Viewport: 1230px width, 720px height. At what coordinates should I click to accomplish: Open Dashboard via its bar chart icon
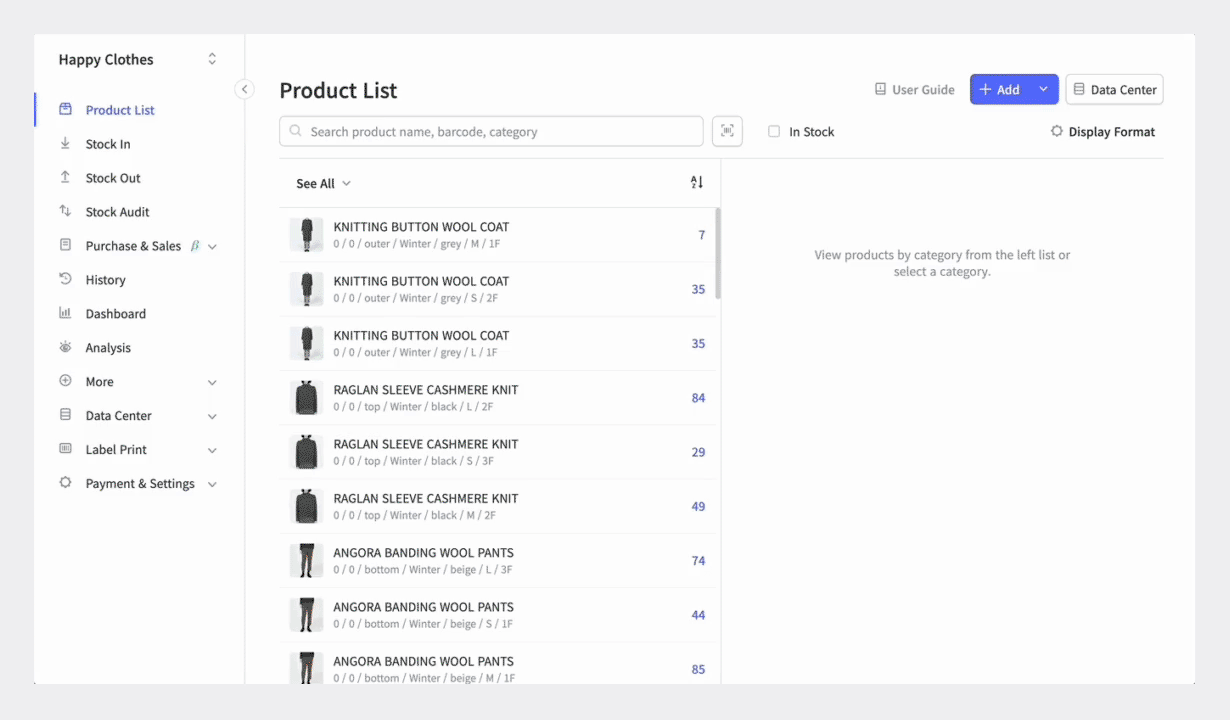[65, 313]
